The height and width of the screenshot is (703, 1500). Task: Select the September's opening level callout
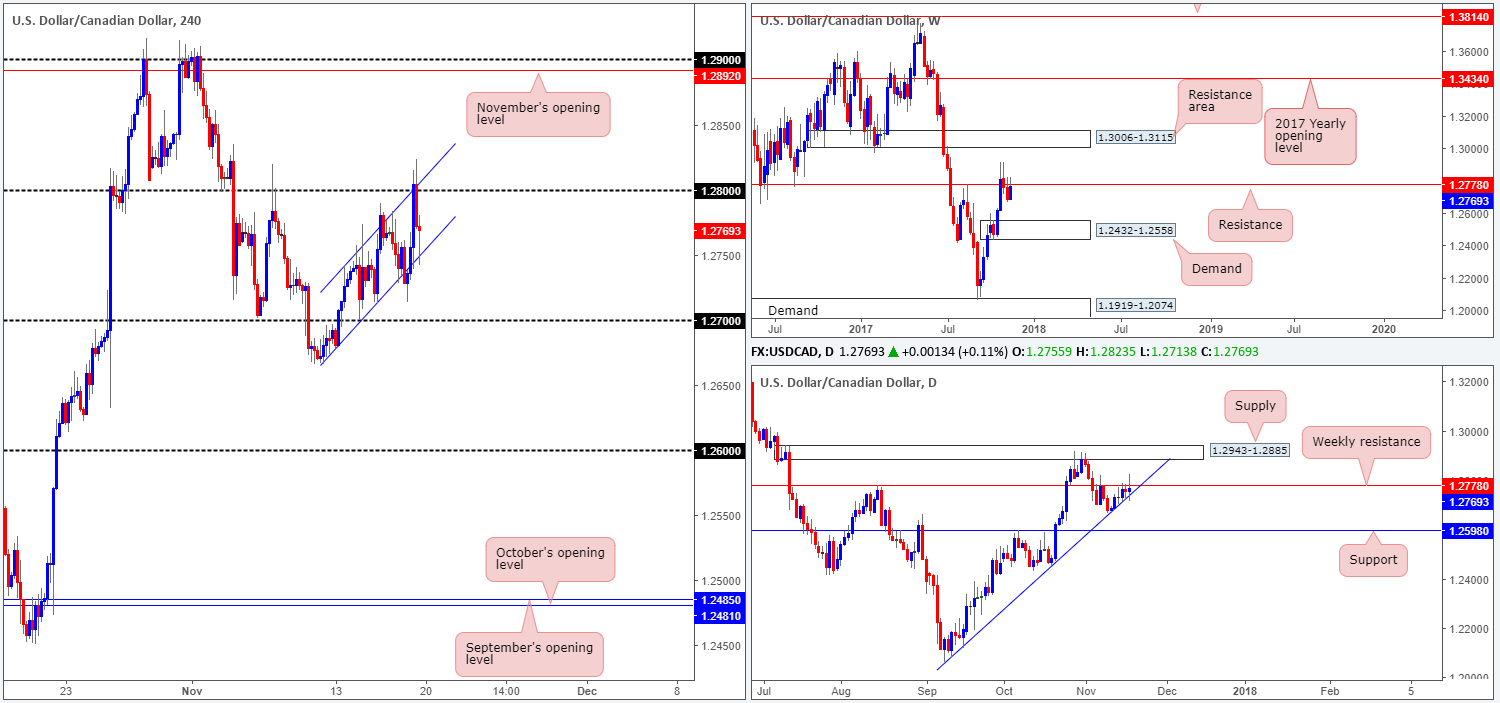(x=530, y=654)
